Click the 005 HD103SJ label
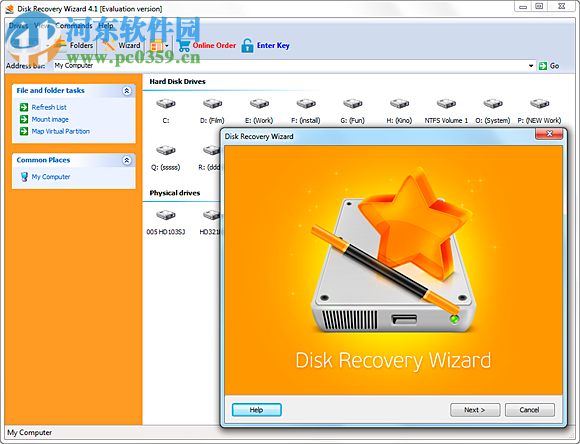Image resolution: width=580 pixels, height=444 pixels. coord(166,232)
